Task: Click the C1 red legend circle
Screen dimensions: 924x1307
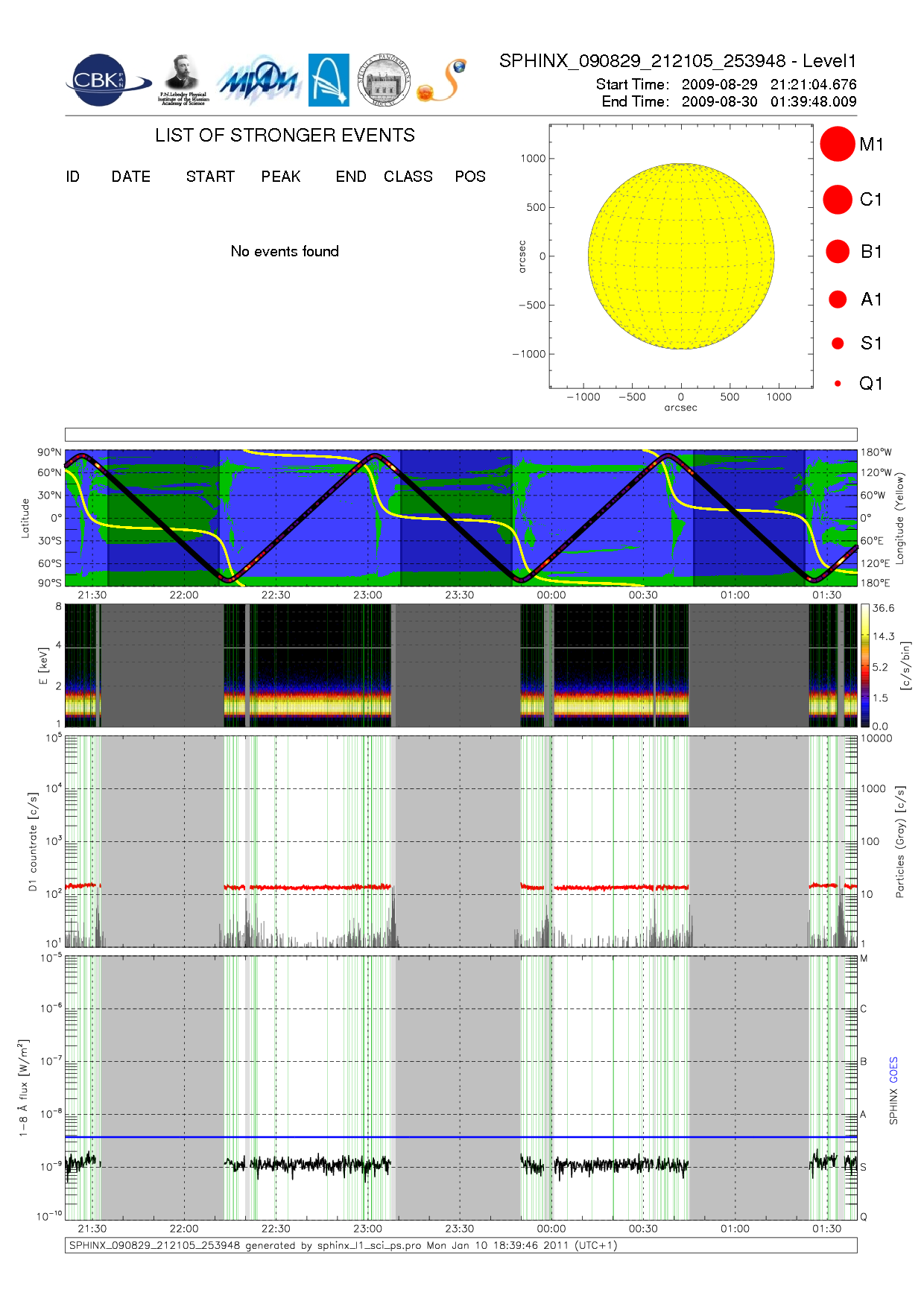Action: tap(838, 200)
